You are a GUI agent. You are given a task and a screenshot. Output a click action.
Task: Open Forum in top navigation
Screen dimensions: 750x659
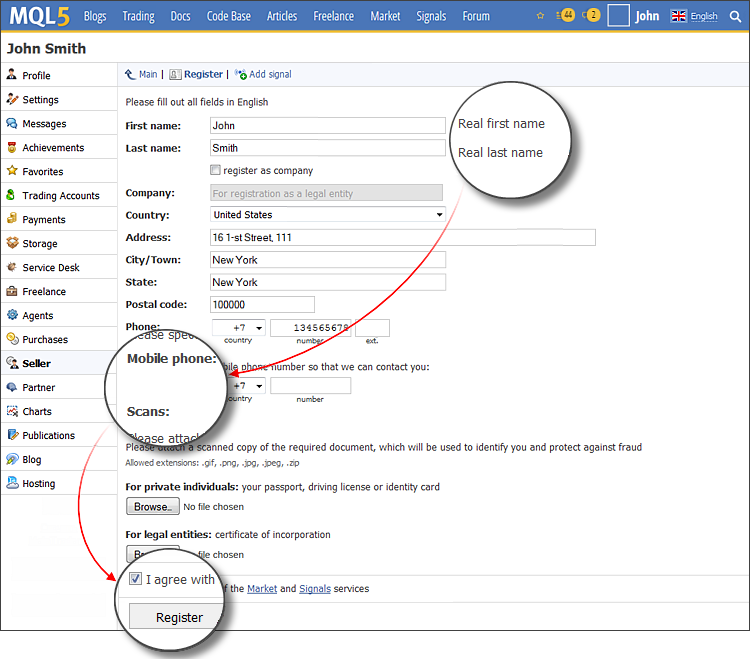(x=476, y=16)
